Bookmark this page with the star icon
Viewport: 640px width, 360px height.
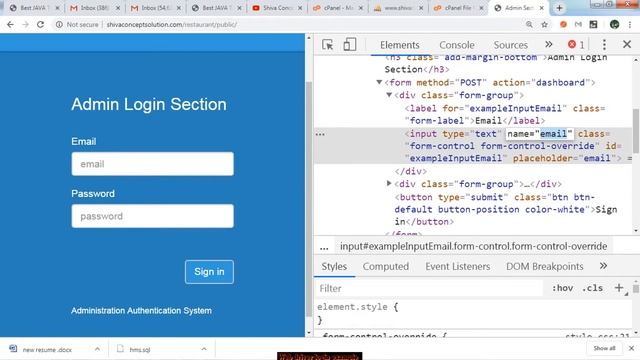[x=544, y=24]
